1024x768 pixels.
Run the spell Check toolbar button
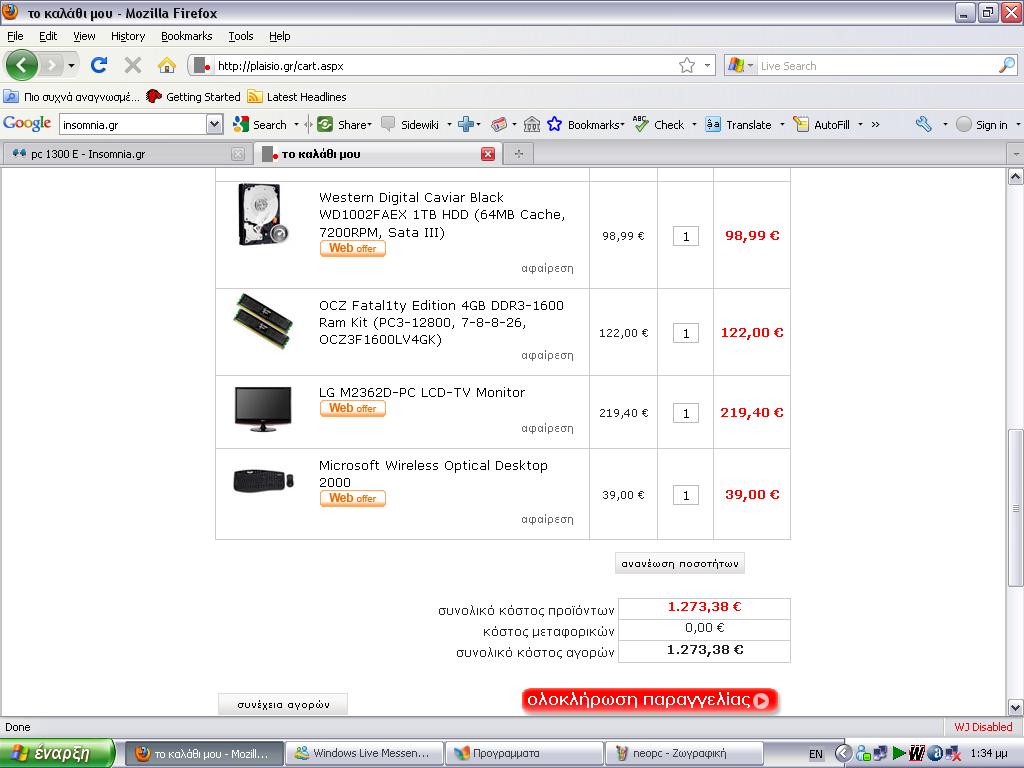(x=659, y=124)
